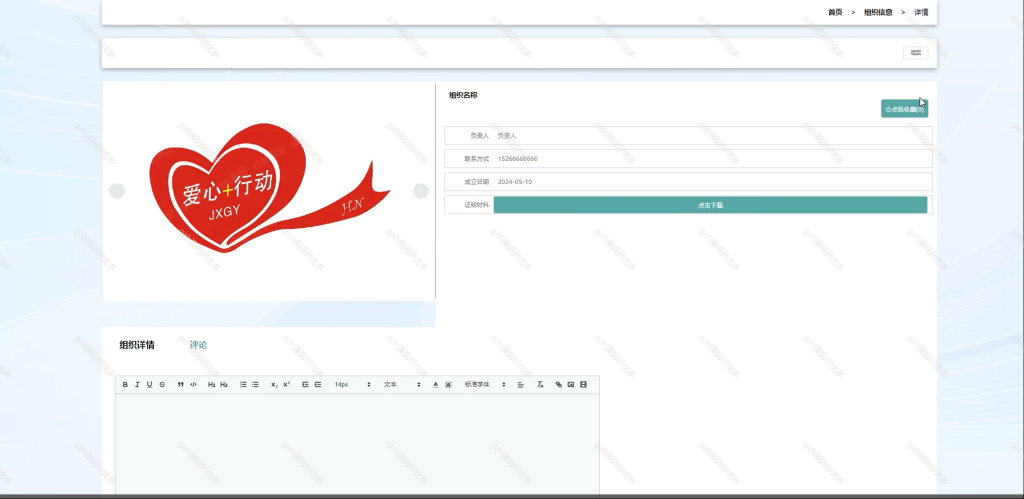
Task: Switch to the 评论 tab
Action: point(199,345)
